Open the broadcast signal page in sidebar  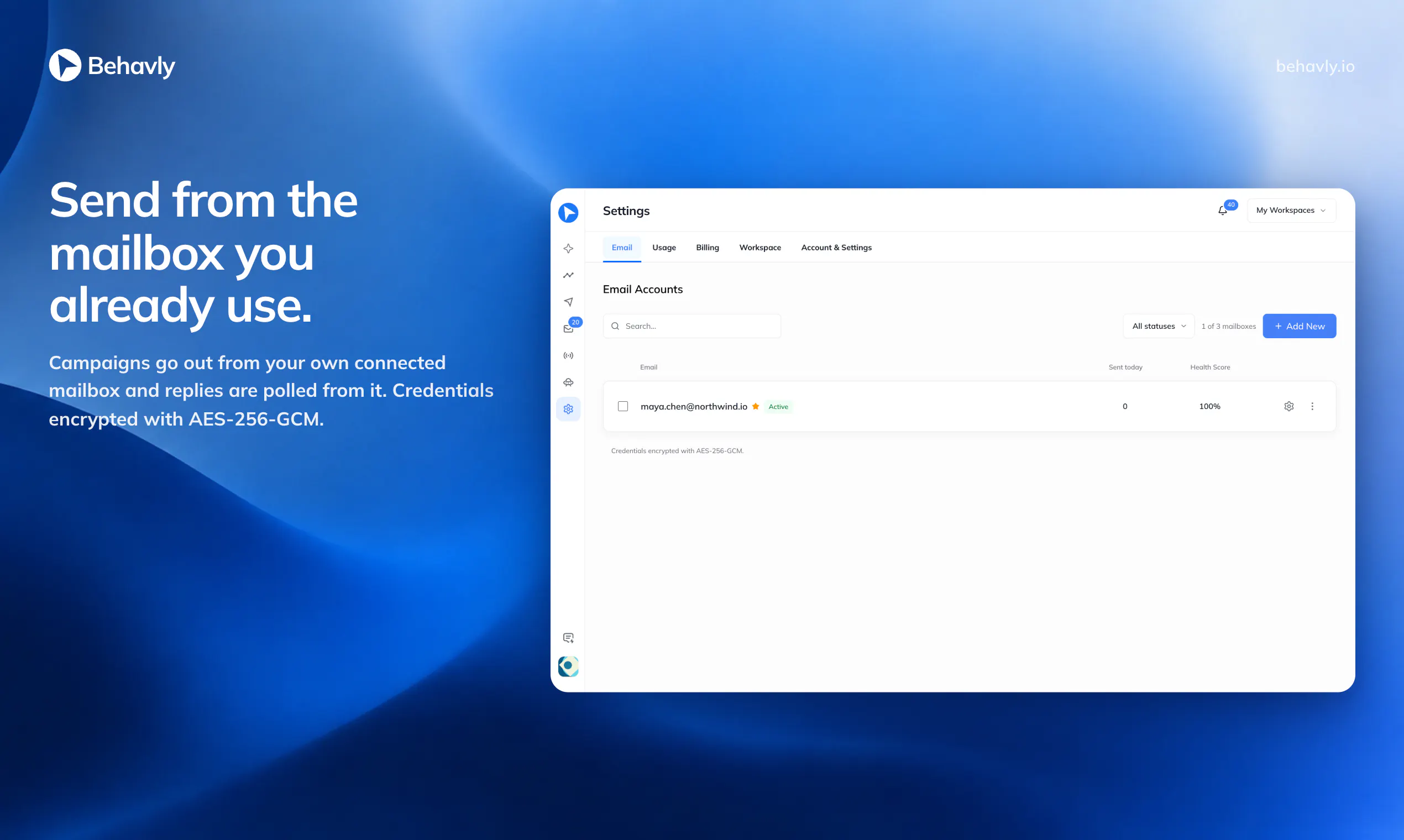[568, 355]
